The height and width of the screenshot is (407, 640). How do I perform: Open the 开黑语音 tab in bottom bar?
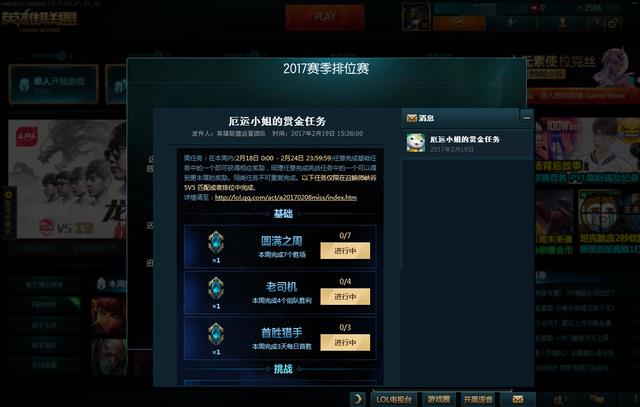click(x=478, y=399)
